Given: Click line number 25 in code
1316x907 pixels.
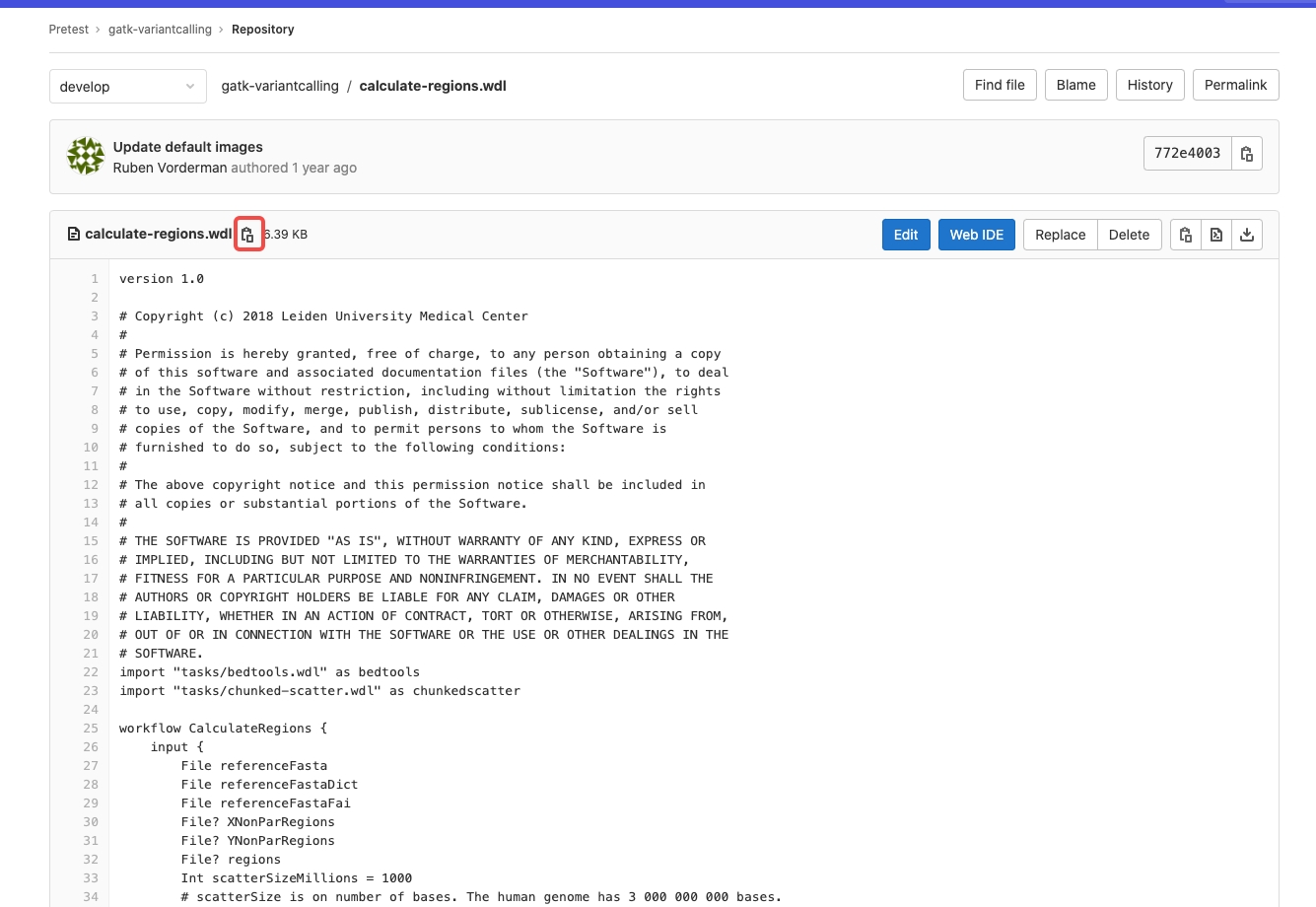Looking at the screenshot, I should tap(91, 729).
